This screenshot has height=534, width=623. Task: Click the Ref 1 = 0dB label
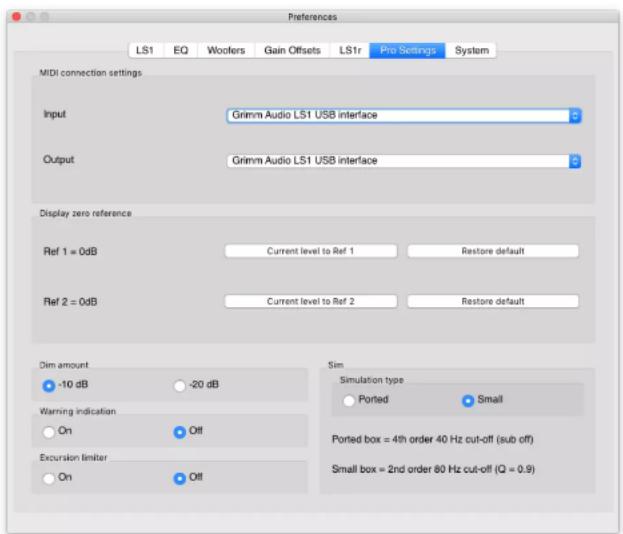click(70, 252)
